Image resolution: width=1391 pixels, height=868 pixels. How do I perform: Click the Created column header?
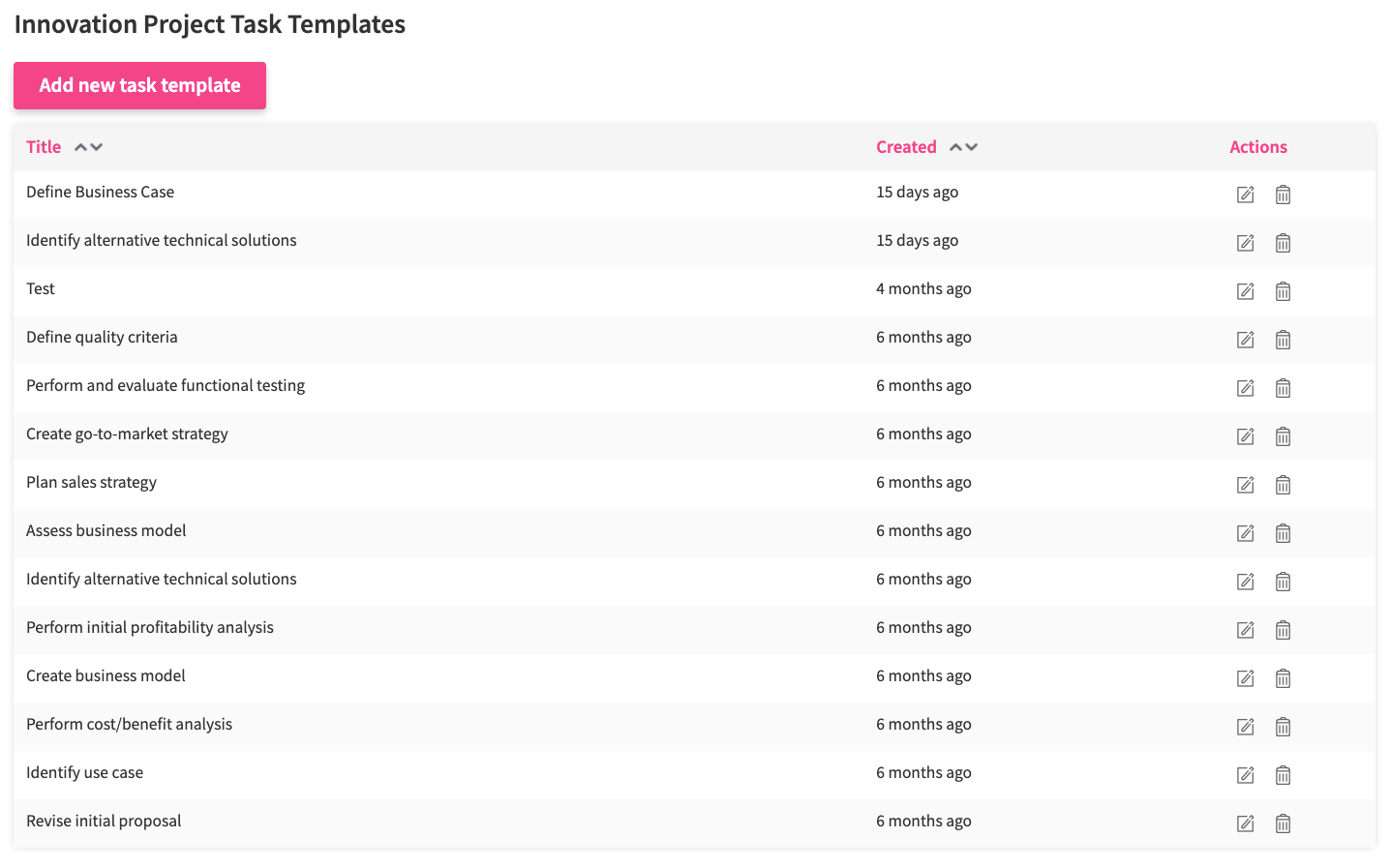click(x=906, y=147)
